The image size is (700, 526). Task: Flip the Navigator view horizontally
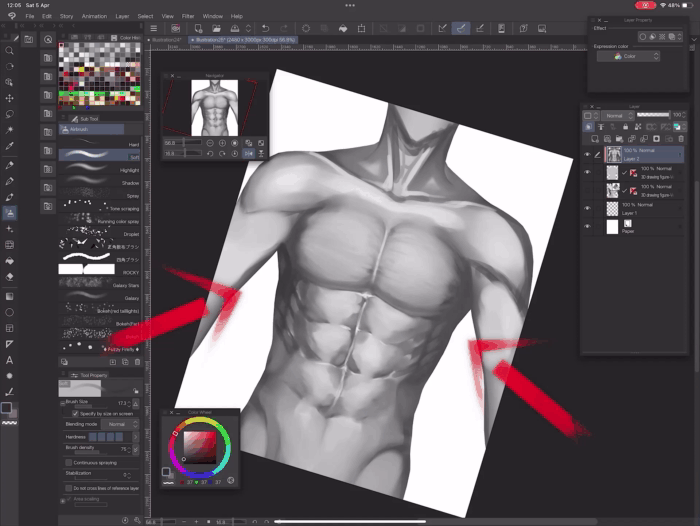pos(249,153)
